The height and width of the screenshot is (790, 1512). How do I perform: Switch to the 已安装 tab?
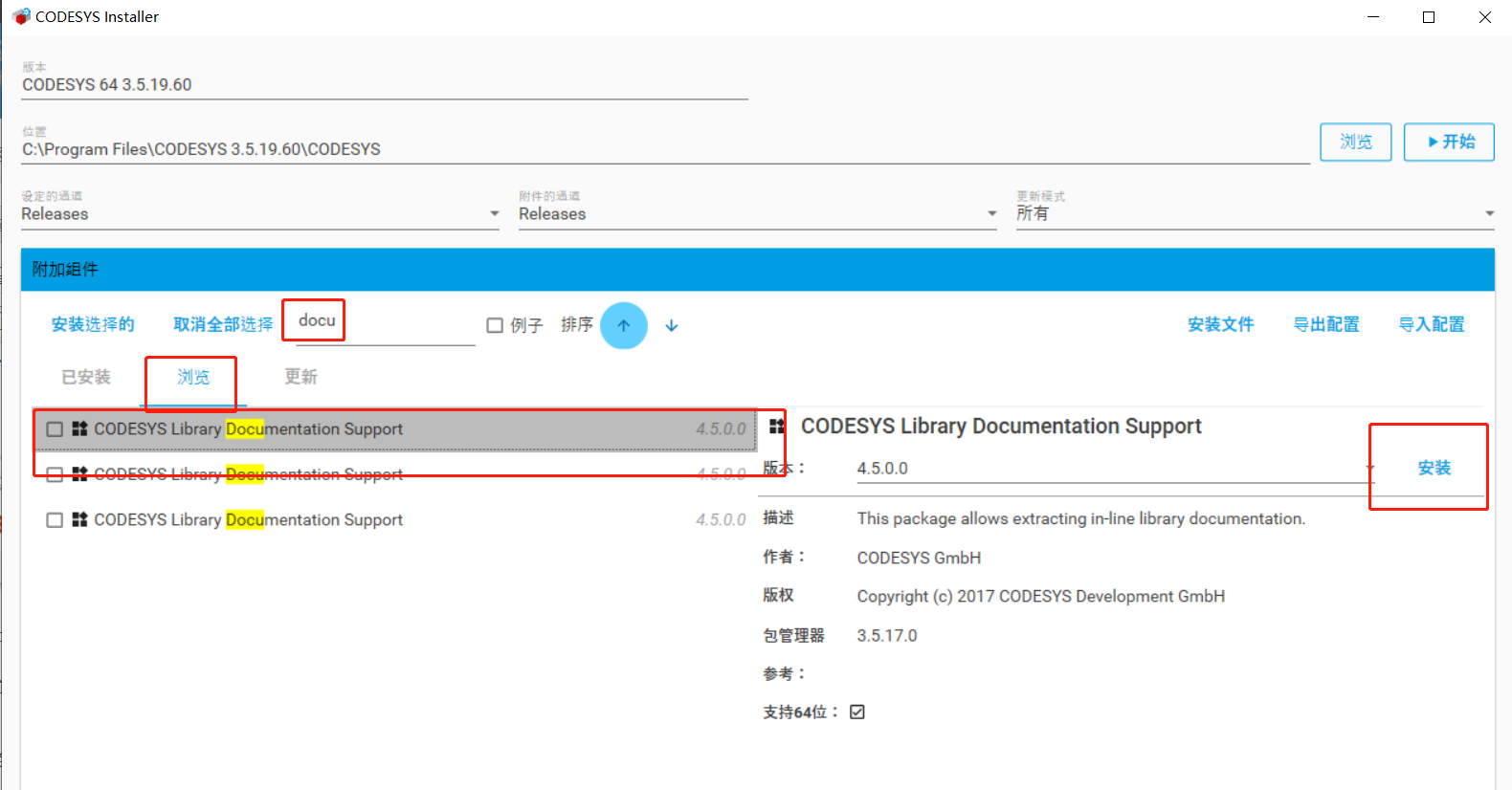pyautogui.click(x=86, y=377)
